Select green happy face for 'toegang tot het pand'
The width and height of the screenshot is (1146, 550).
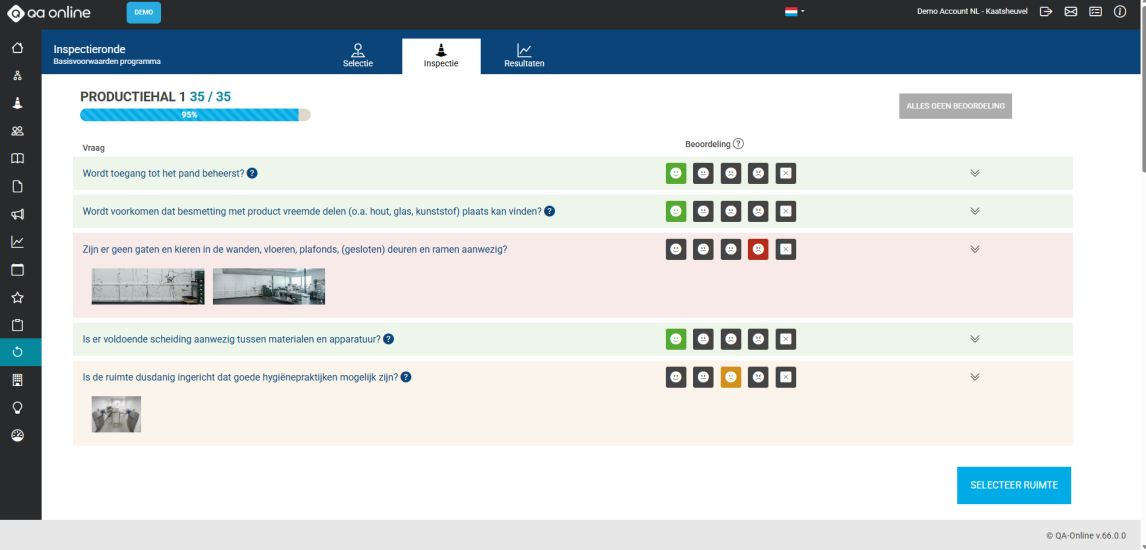coord(676,173)
